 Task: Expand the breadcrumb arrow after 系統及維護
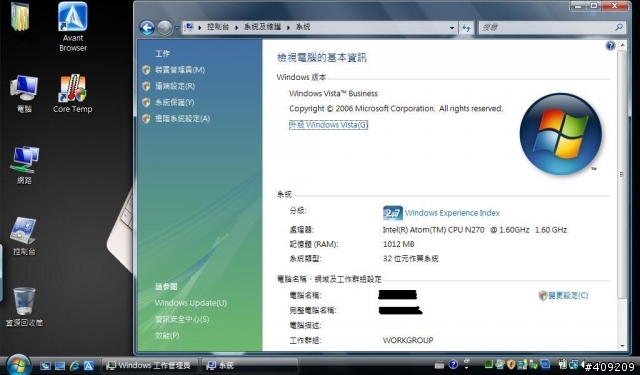(288, 27)
